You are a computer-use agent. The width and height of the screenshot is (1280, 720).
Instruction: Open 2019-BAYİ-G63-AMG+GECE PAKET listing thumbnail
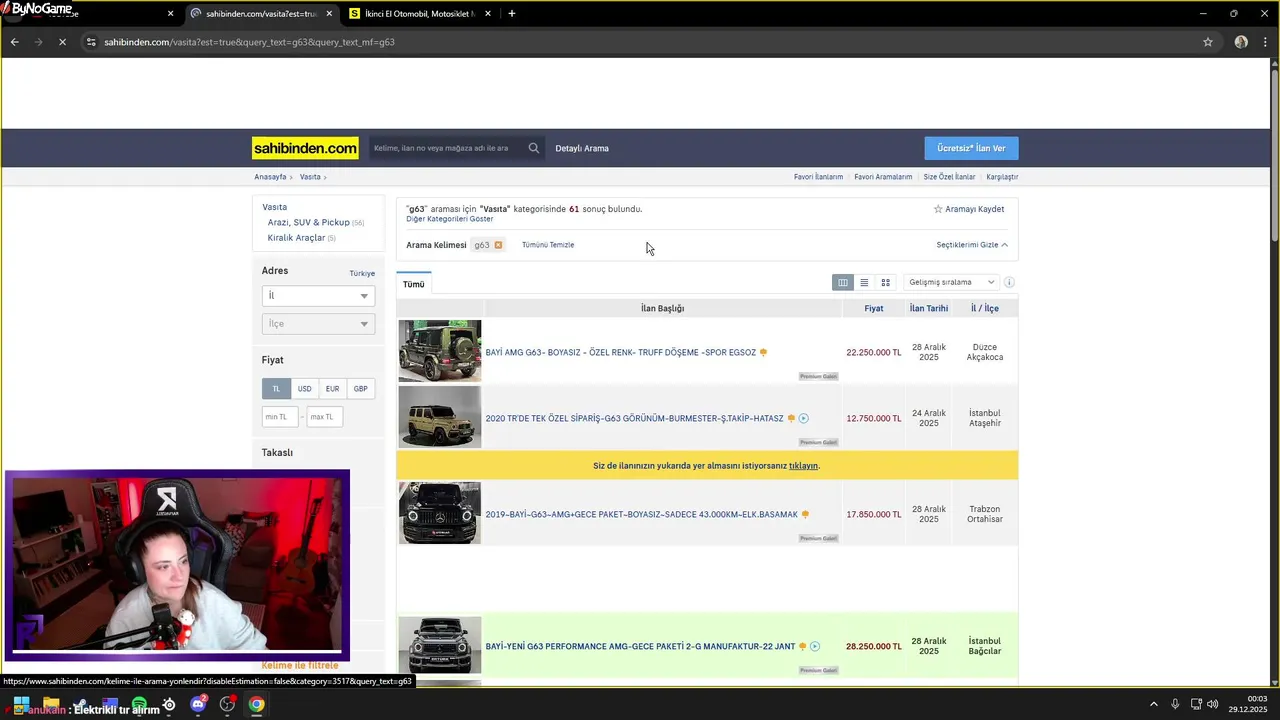pyautogui.click(x=440, y=513)
